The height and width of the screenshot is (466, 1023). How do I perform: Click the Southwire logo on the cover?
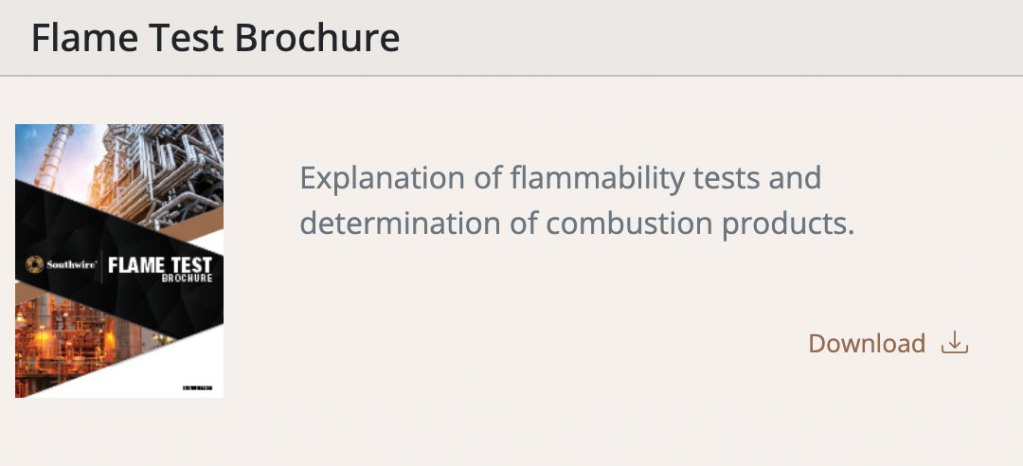click(61, 266)
